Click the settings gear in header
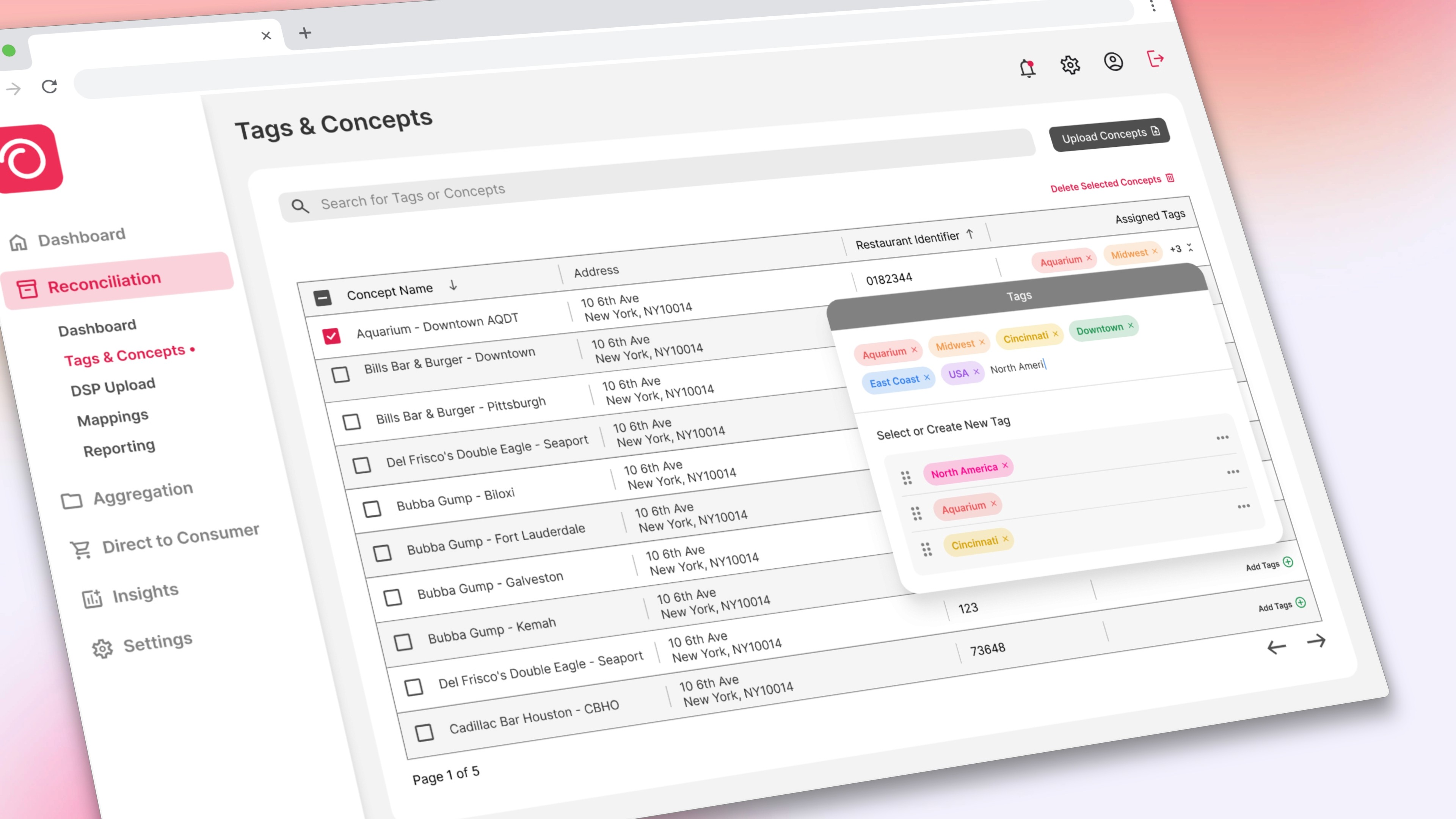The image size is (1456, 819). tap(1069, 65)
